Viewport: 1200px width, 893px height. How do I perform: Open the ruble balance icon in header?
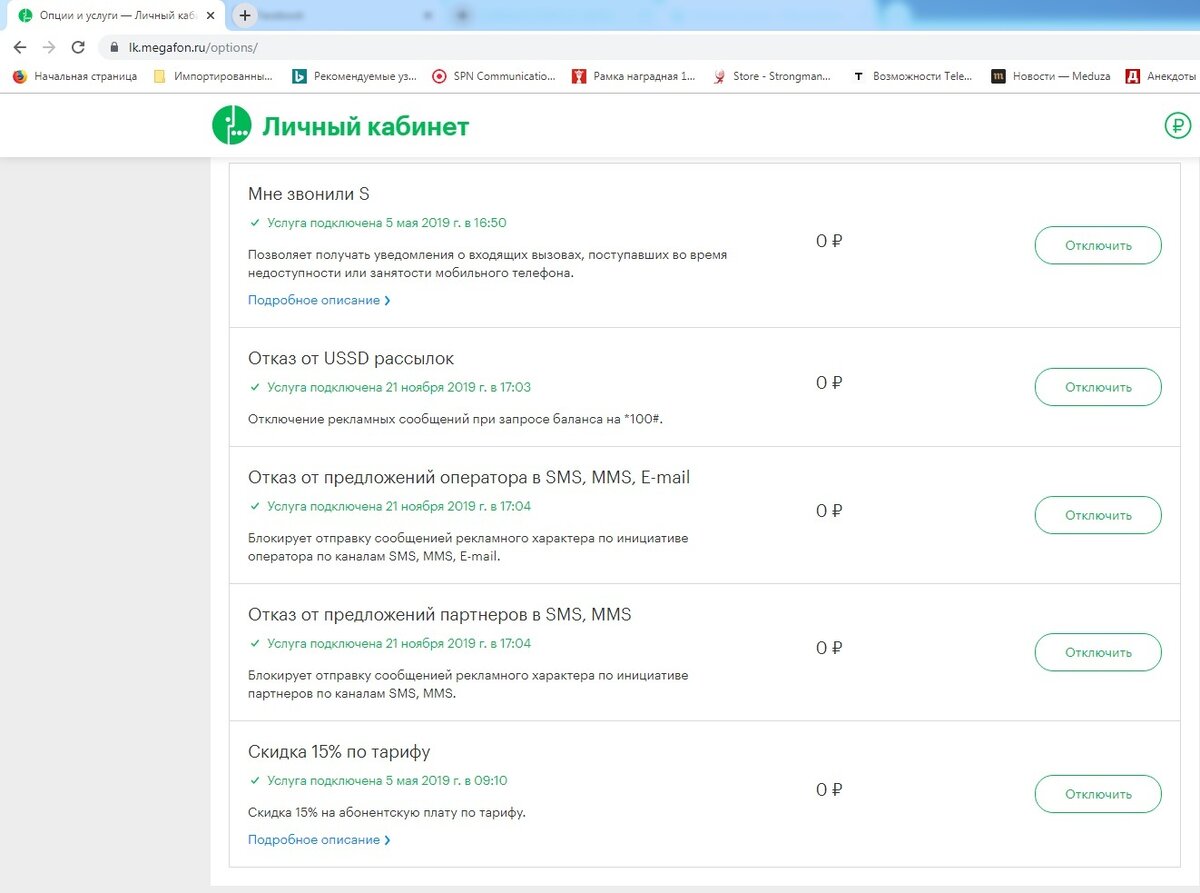pyautogui.click(x=1178, y=125)
